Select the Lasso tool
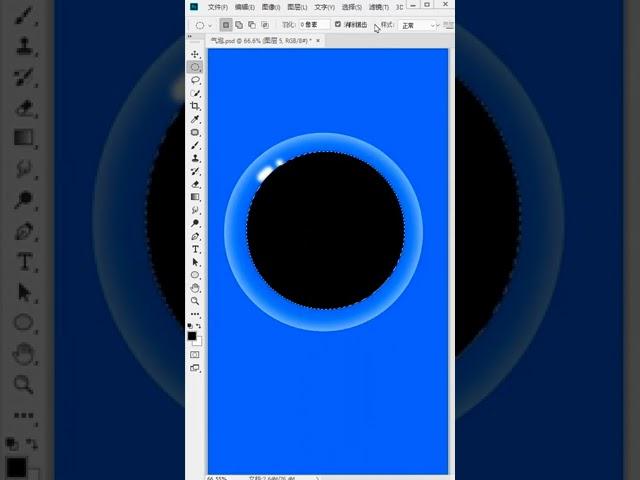Screen dimensions: 640x480 pyautogui.click(x=195, y=80)
